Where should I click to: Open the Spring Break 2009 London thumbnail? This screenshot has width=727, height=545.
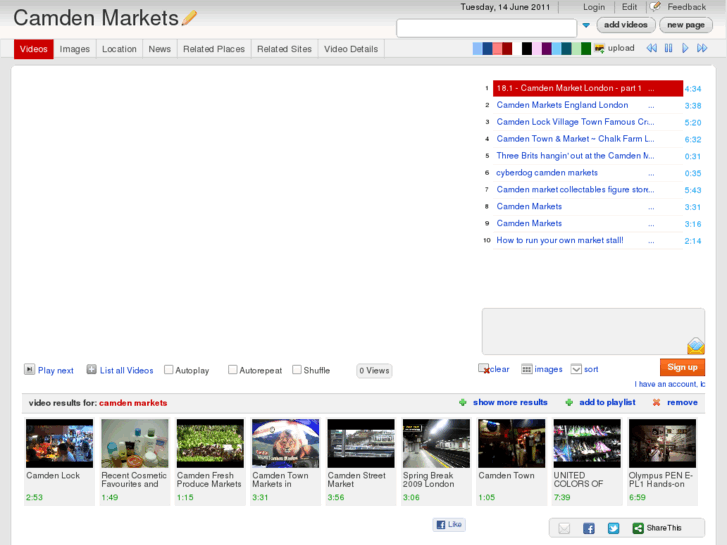click(x=436, y=443)
